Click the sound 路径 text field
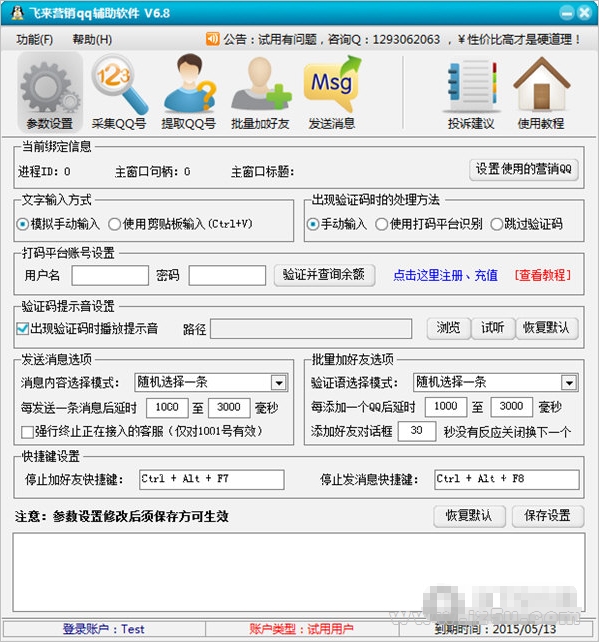This screenshot has width=599, height=642. (x=311, y=329)
